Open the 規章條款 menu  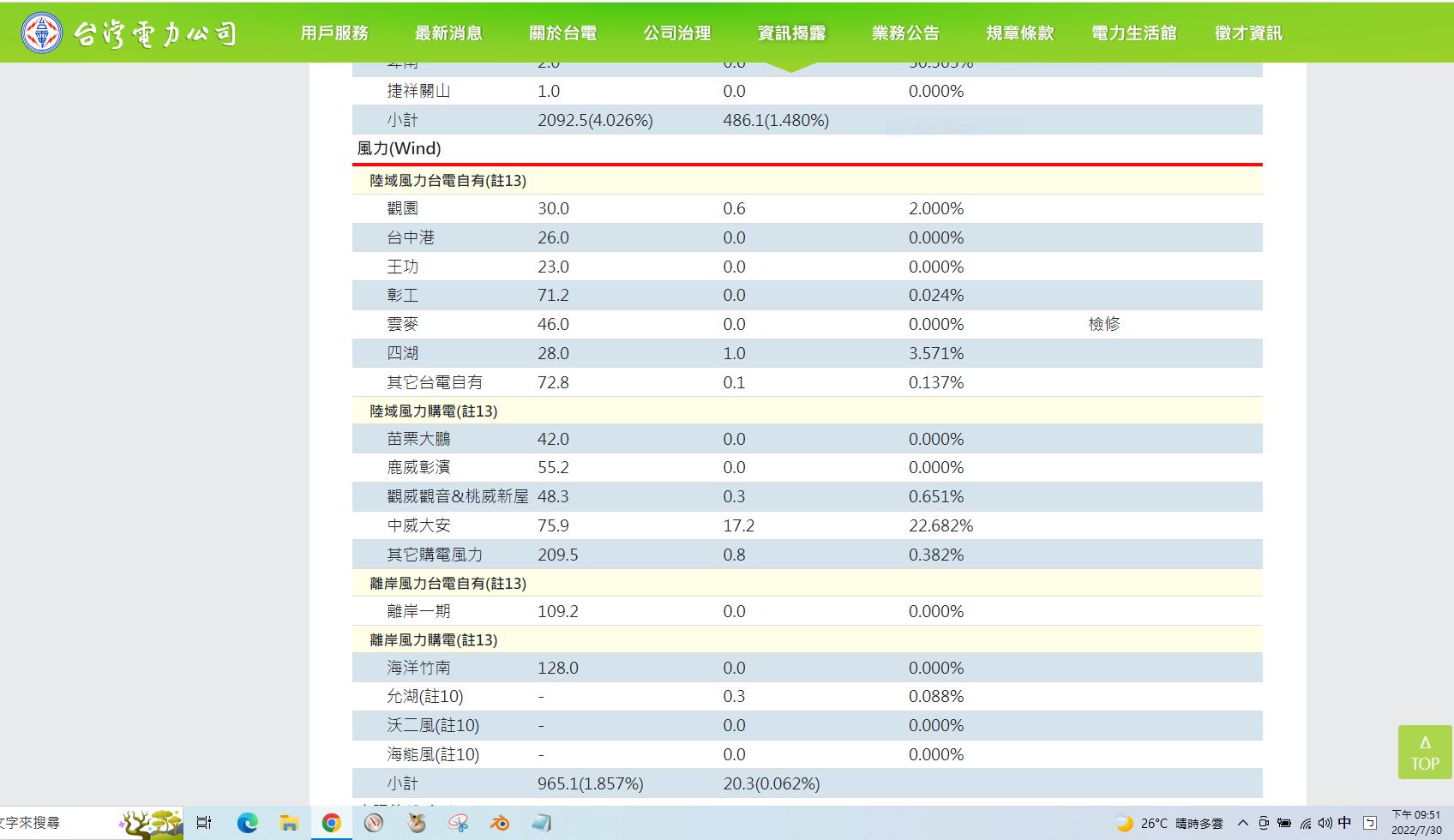[1020, 33]
